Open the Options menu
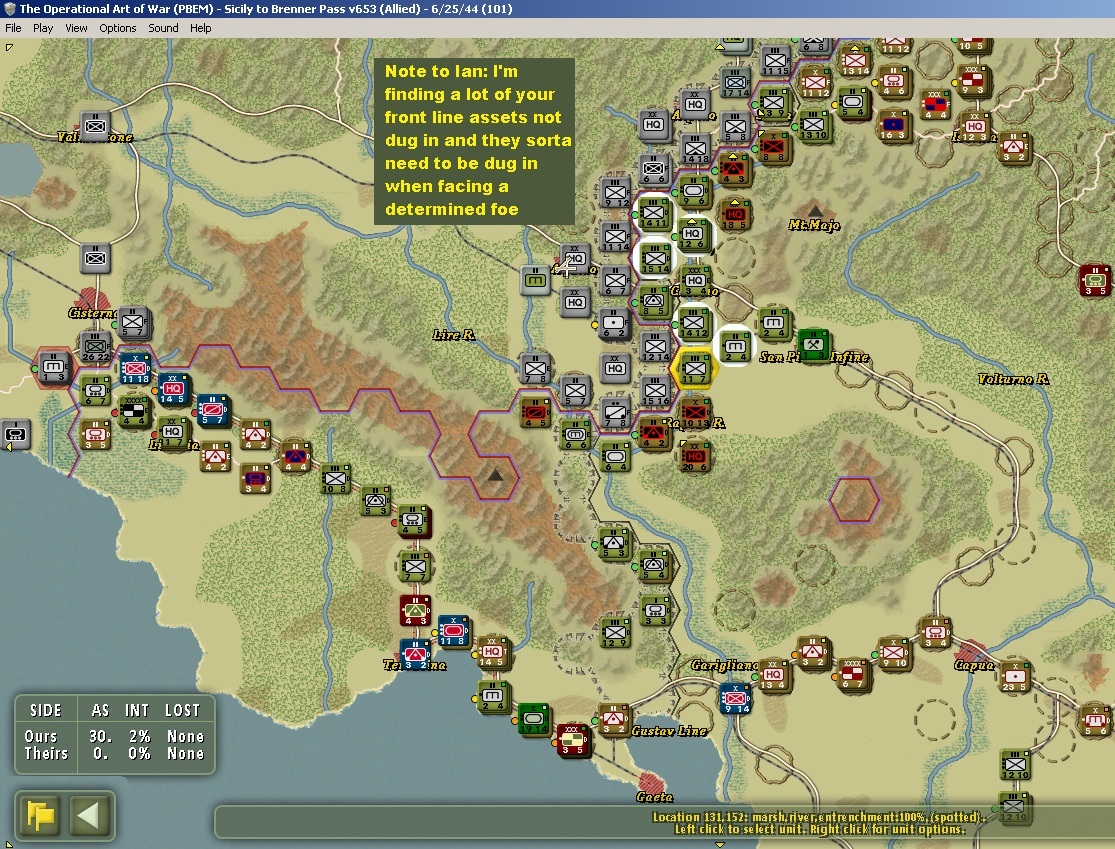Viewport: 1115px width, 849px height. [117, 28]
